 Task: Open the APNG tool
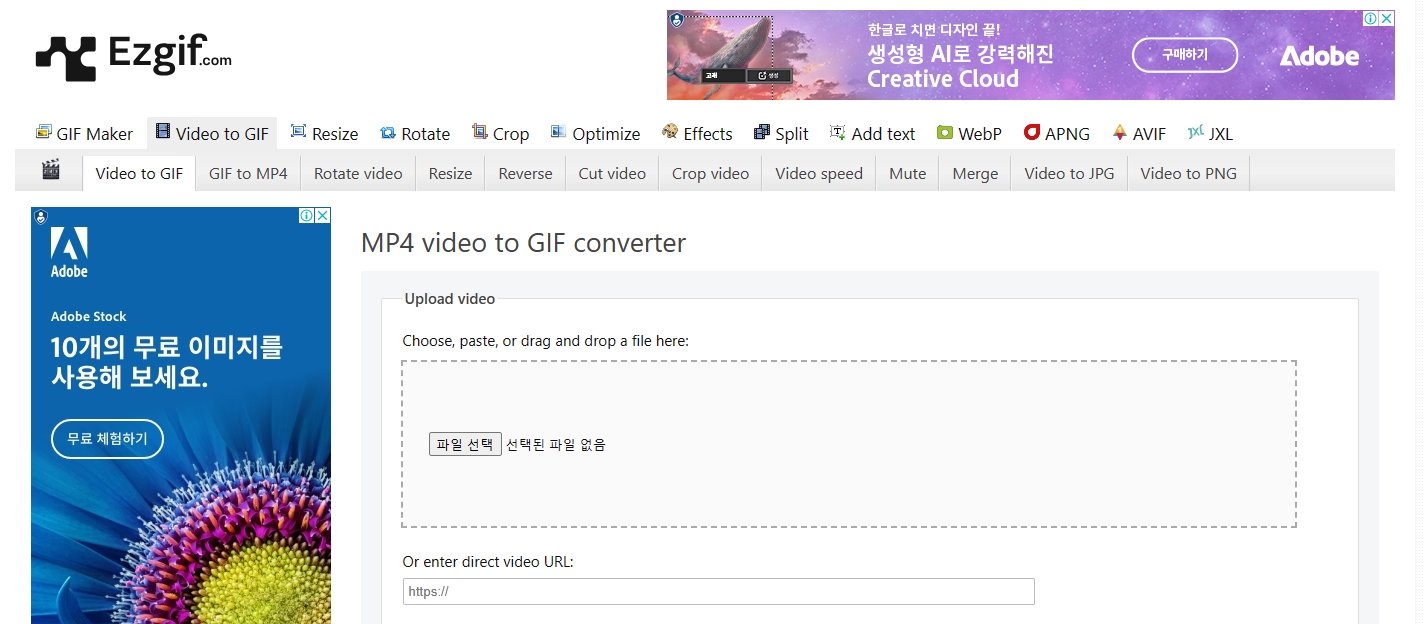click(1056, 133)
